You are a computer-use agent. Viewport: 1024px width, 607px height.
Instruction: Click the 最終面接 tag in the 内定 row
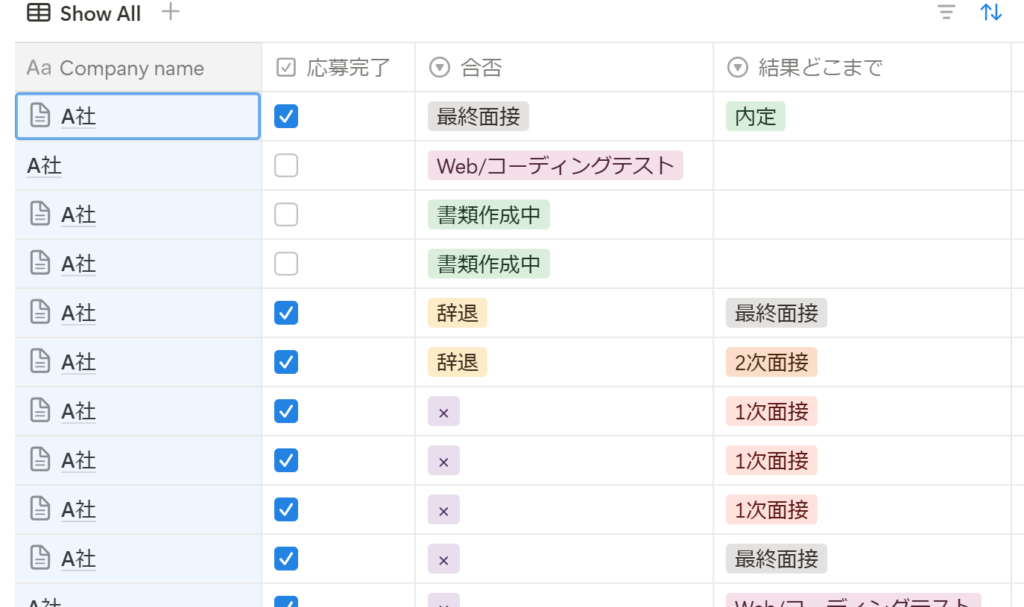pyautogui.click(x=478, y=116)
